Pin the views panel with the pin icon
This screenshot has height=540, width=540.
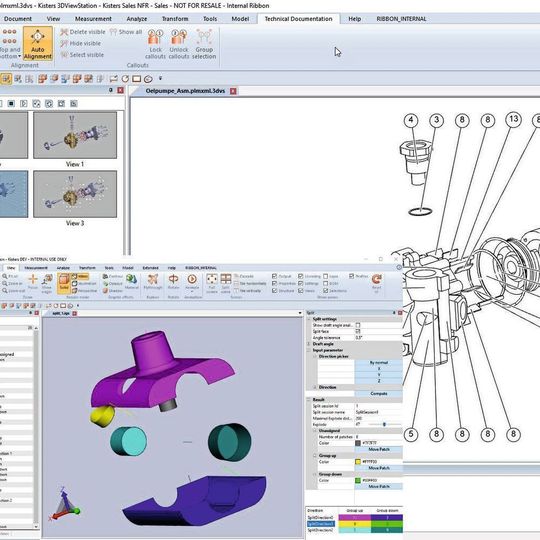tap(111, 90)
